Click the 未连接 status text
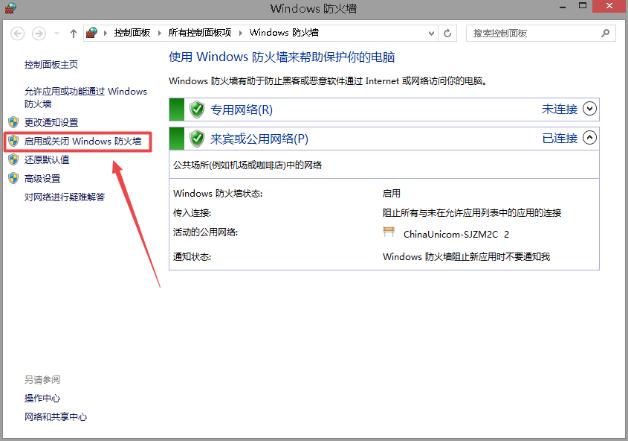The height and width of the screenshot is (441, 628). [x=560, y=109]
